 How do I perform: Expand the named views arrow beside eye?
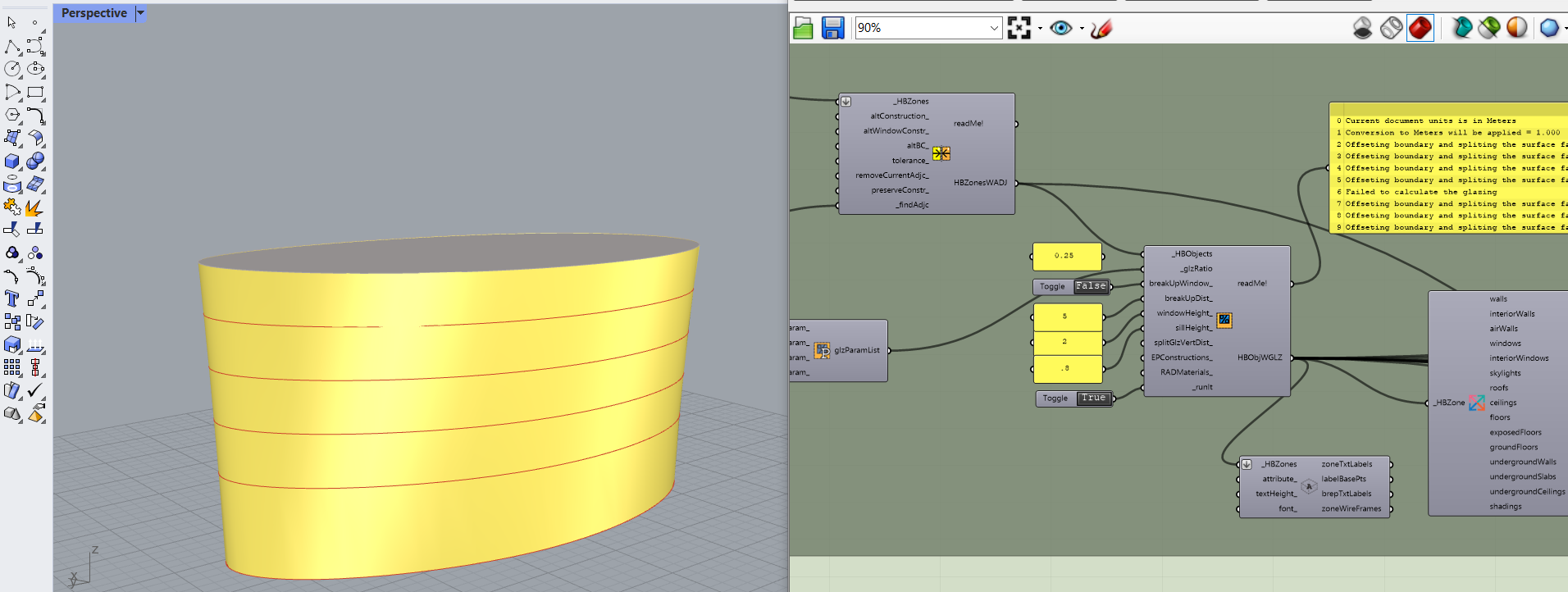[1081, 28]
